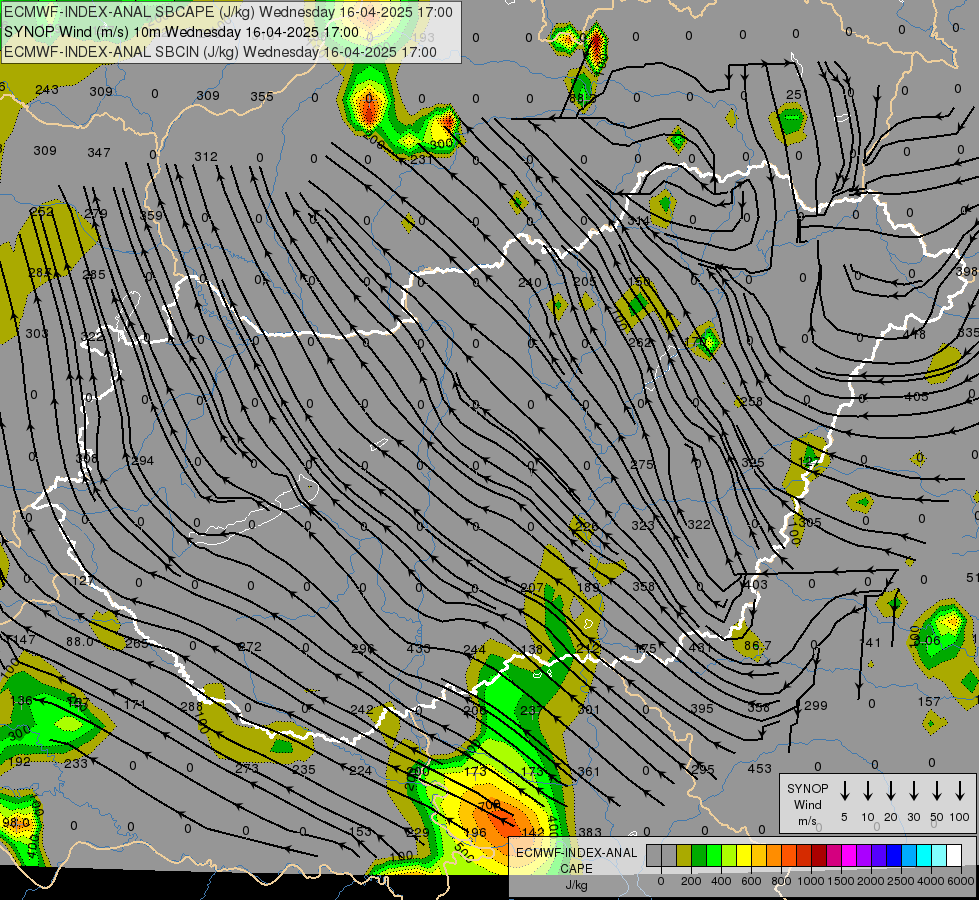Click the 100 m/s wind legend arrow
This screenshot has width=979, height=900.
coord(960,791)
